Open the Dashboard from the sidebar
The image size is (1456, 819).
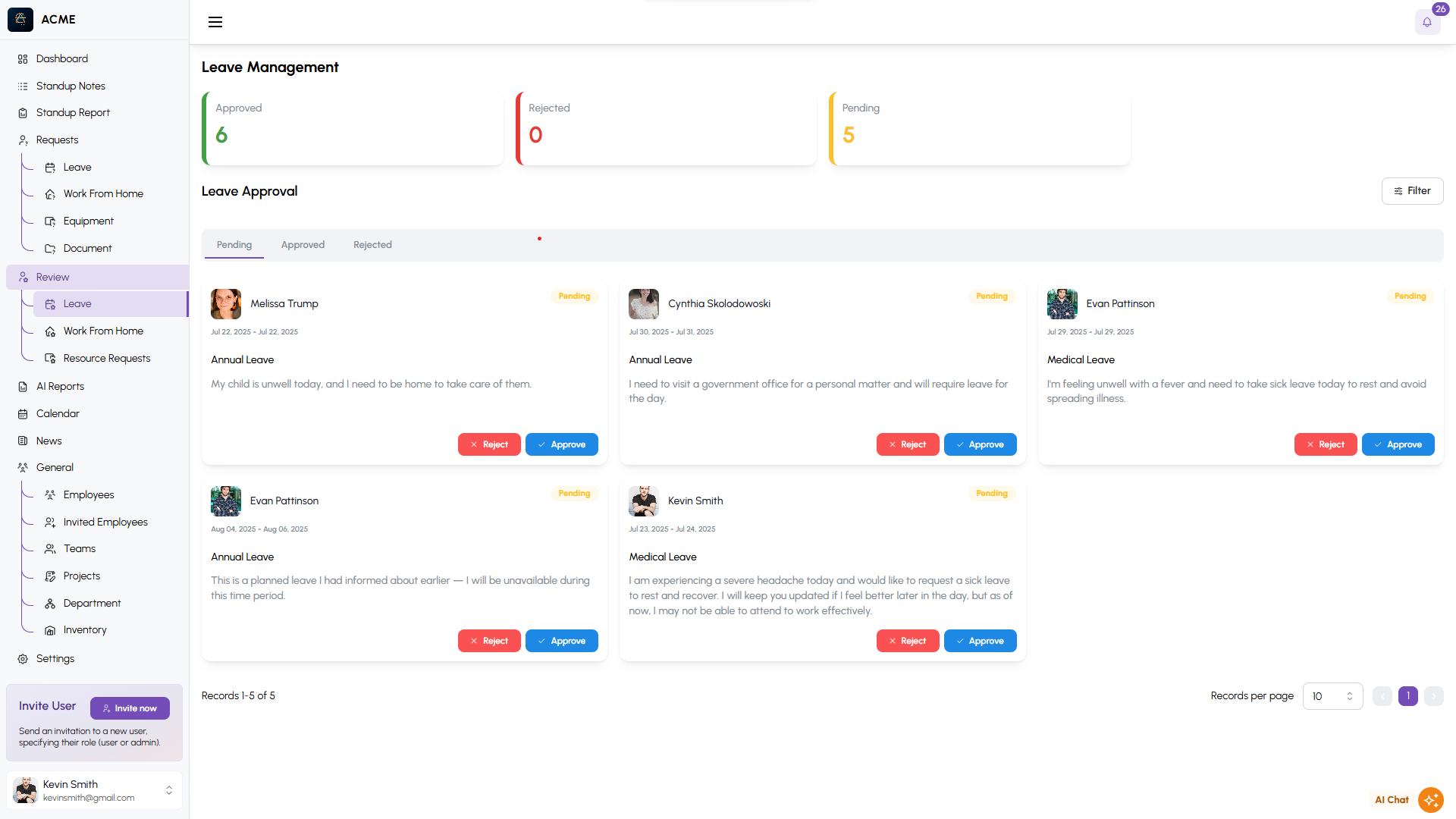click(61, 59)
